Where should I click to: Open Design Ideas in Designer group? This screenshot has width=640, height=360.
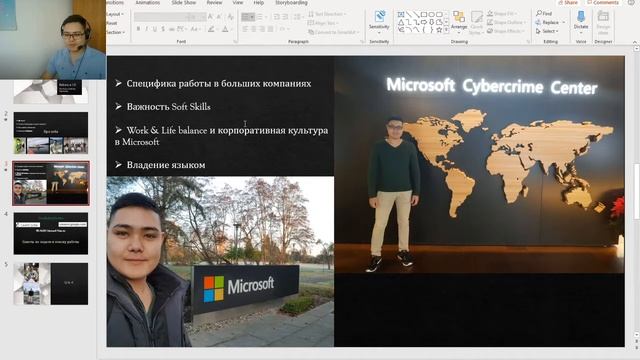603,22
